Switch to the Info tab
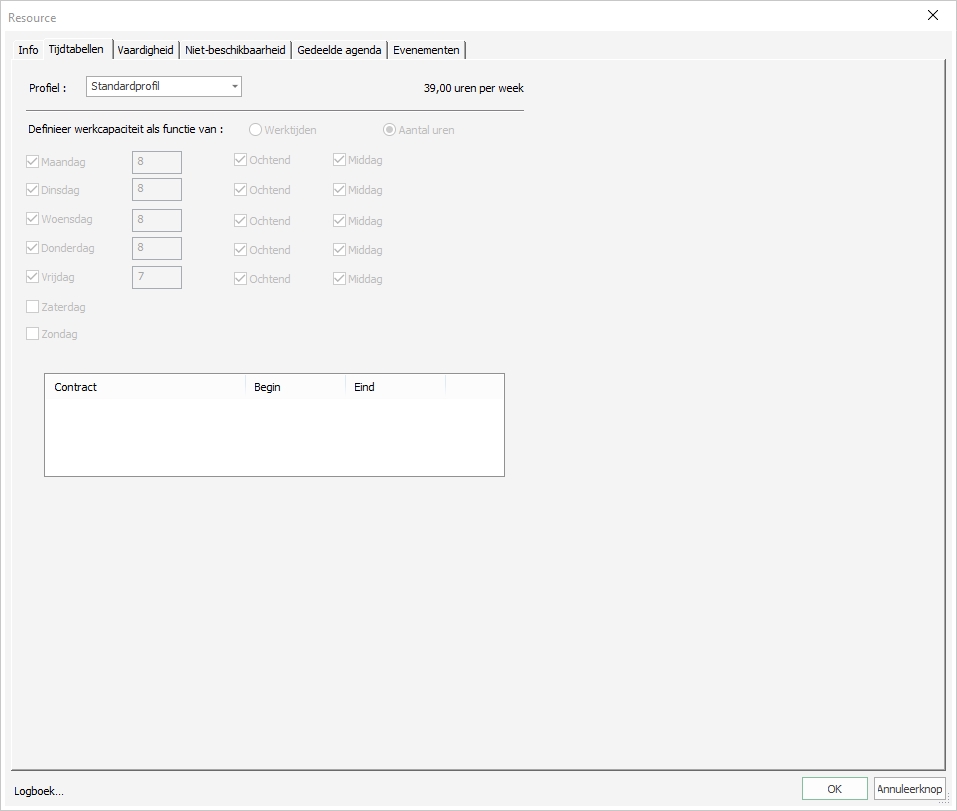Viewport: 957px width, 811px height. click(27, 49)
